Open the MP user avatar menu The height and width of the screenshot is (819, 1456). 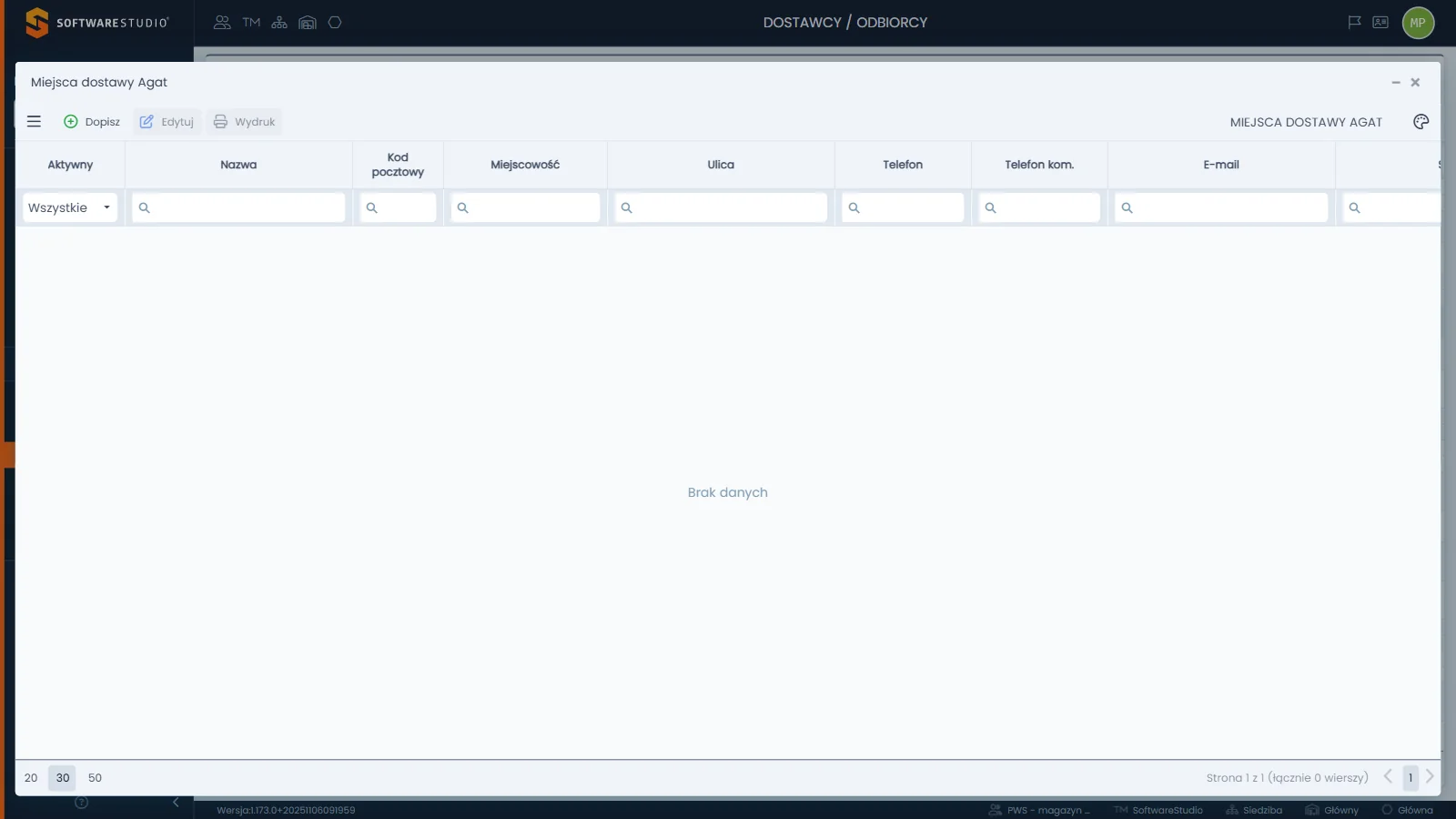point(1418,23)
